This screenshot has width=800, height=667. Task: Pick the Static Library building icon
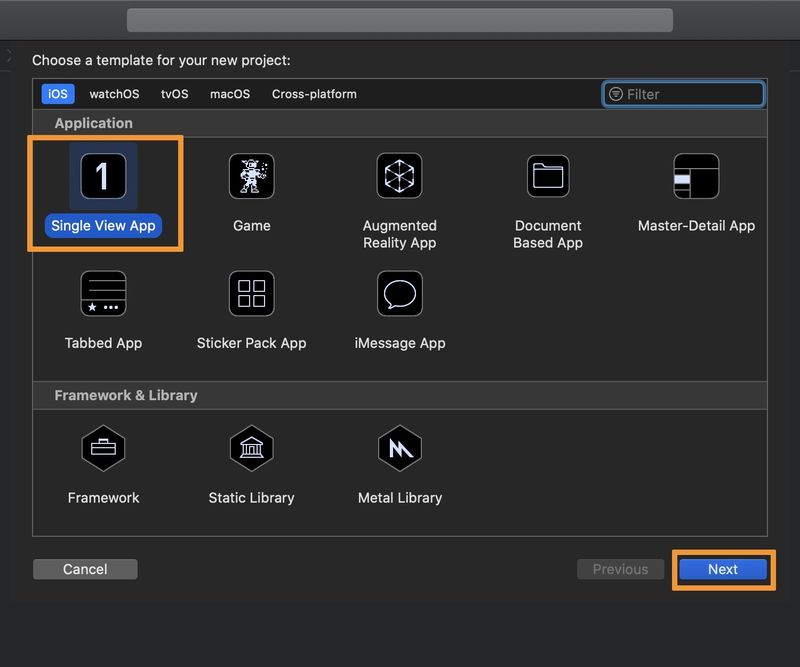(252, 448)
